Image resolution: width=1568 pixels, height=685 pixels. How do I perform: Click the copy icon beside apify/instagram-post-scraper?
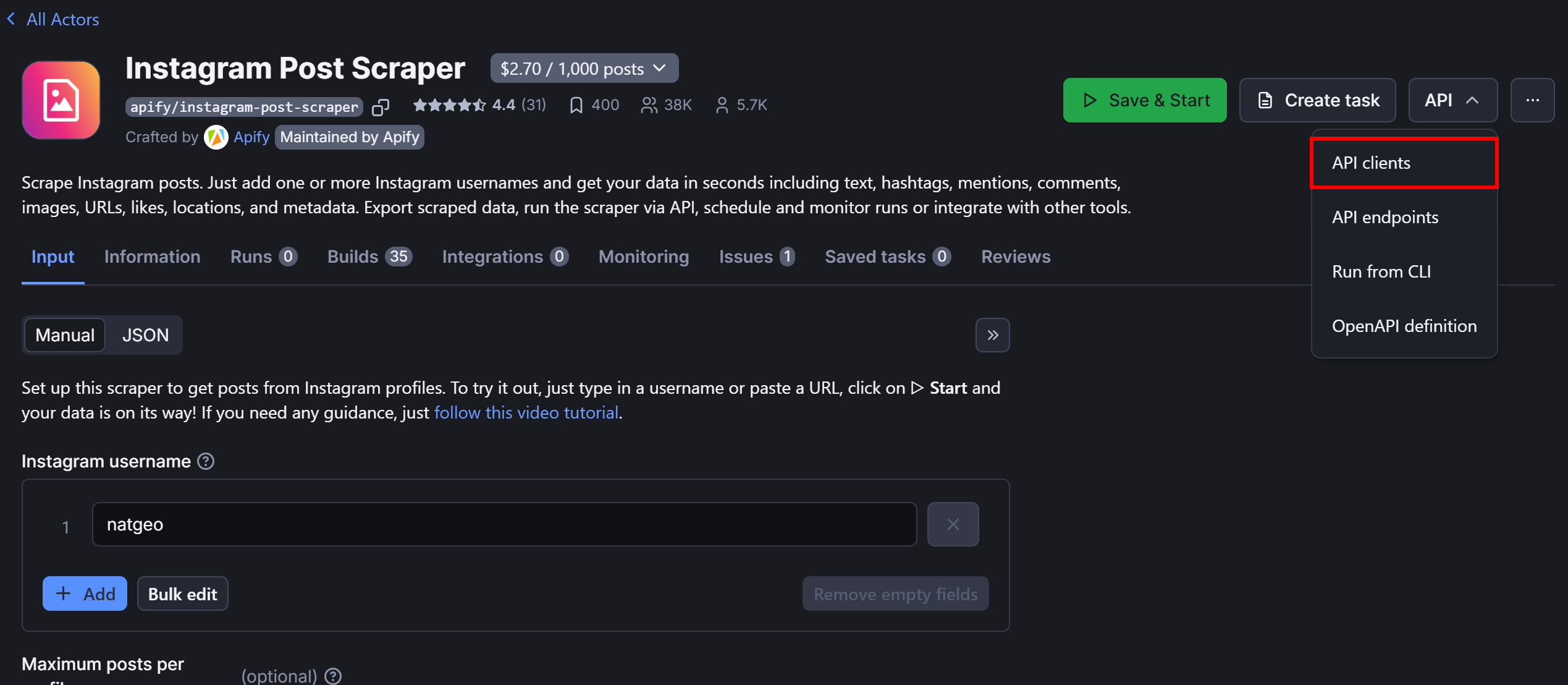(381, 106)
